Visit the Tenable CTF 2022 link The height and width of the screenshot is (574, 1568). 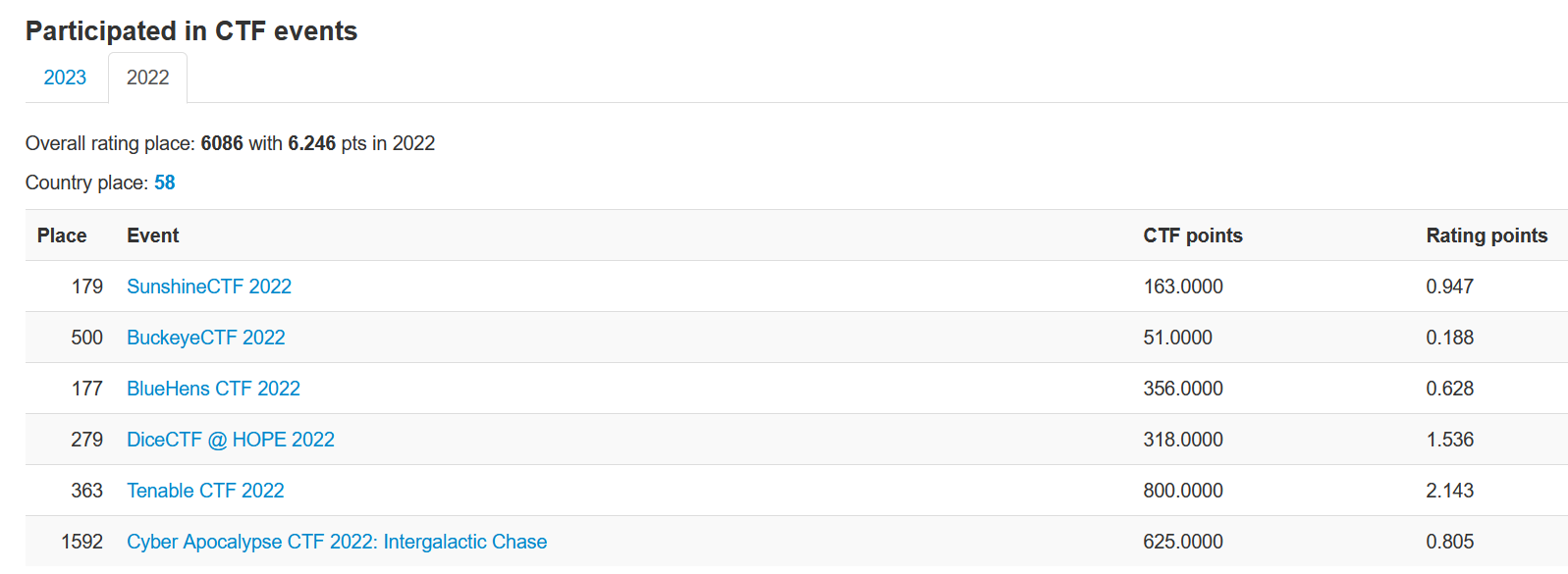pyautogui.click(x=205, y=491)
